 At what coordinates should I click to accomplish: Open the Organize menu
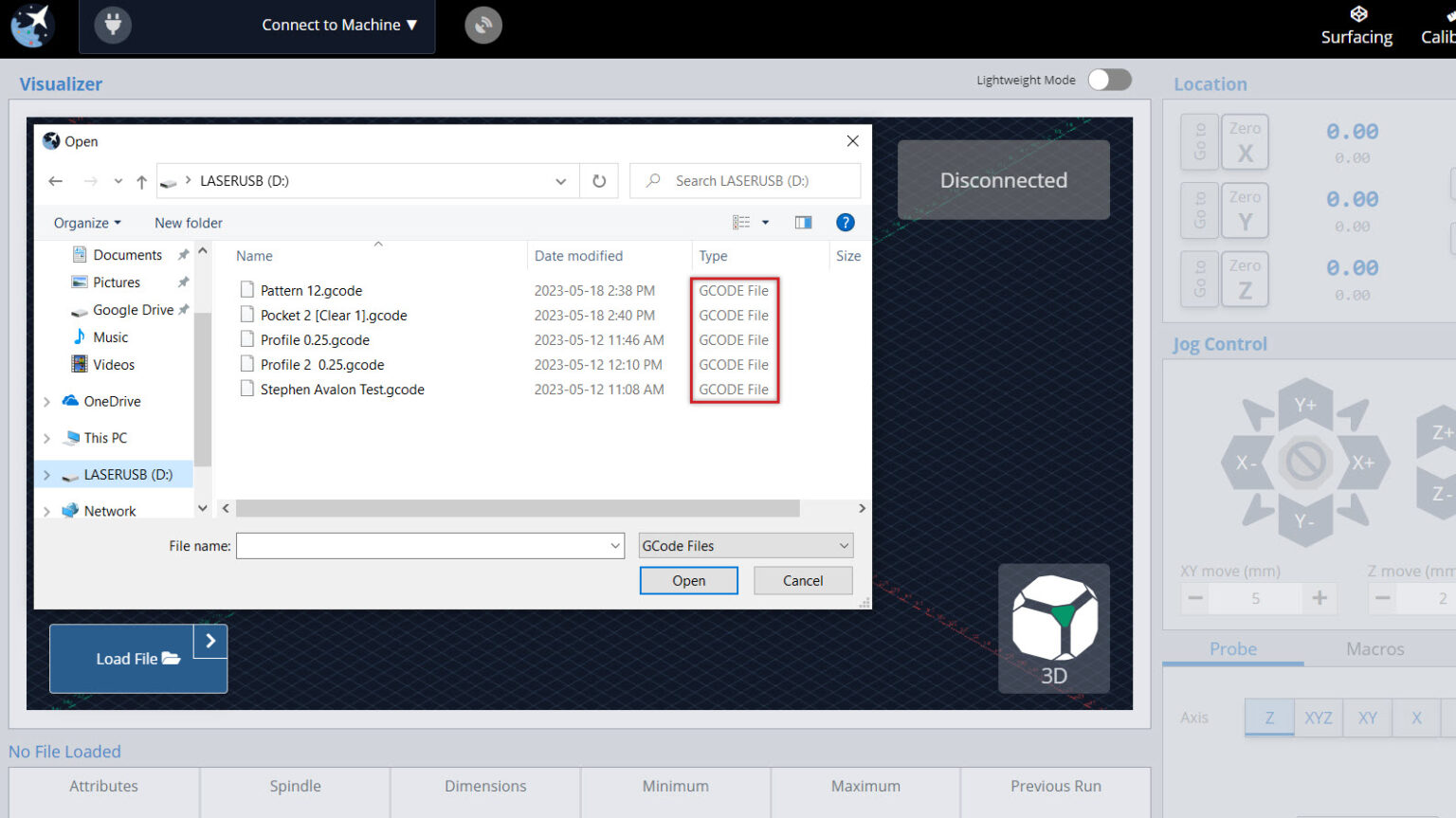pos(87,223)
